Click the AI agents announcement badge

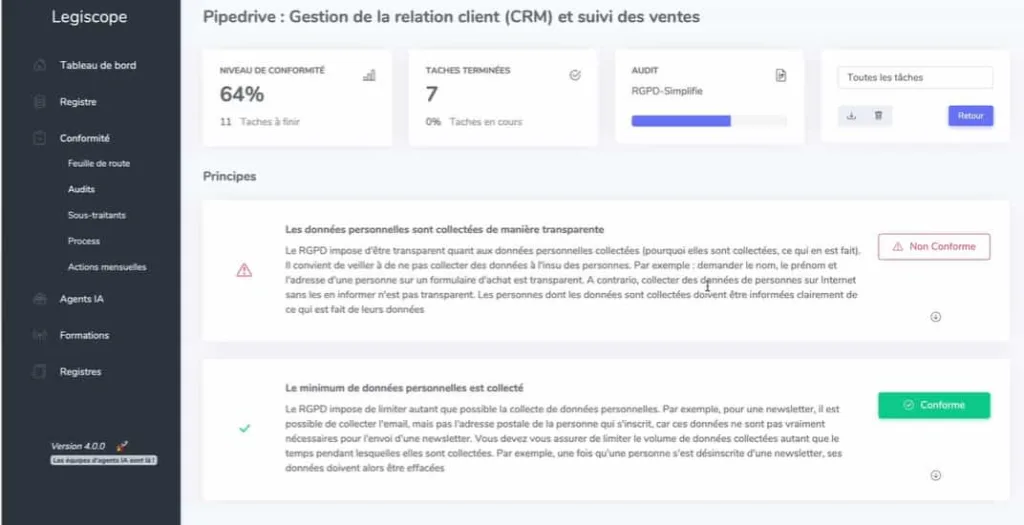(x=105, y=460)
